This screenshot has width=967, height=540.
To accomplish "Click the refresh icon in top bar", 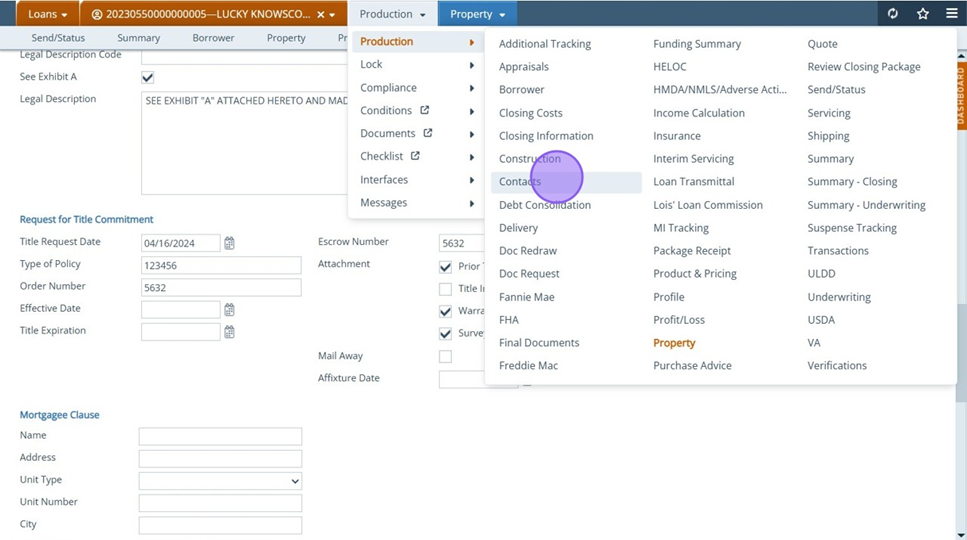I will pos(892,14).
